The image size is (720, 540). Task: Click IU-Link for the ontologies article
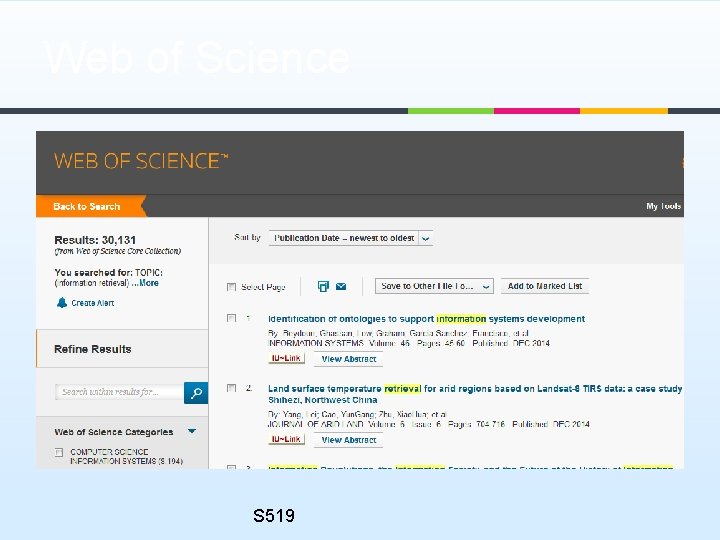(x=286, y=358)
